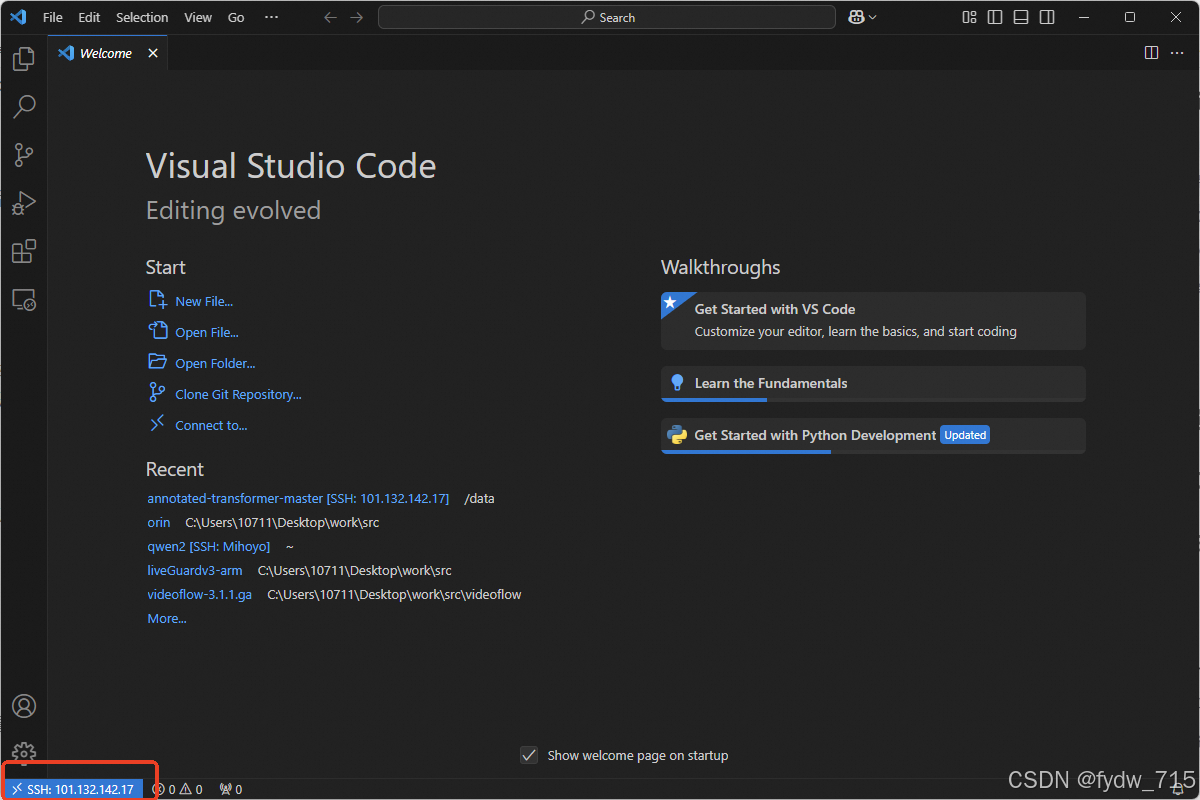
Task: Open the Edit menu
Action: 89,17
